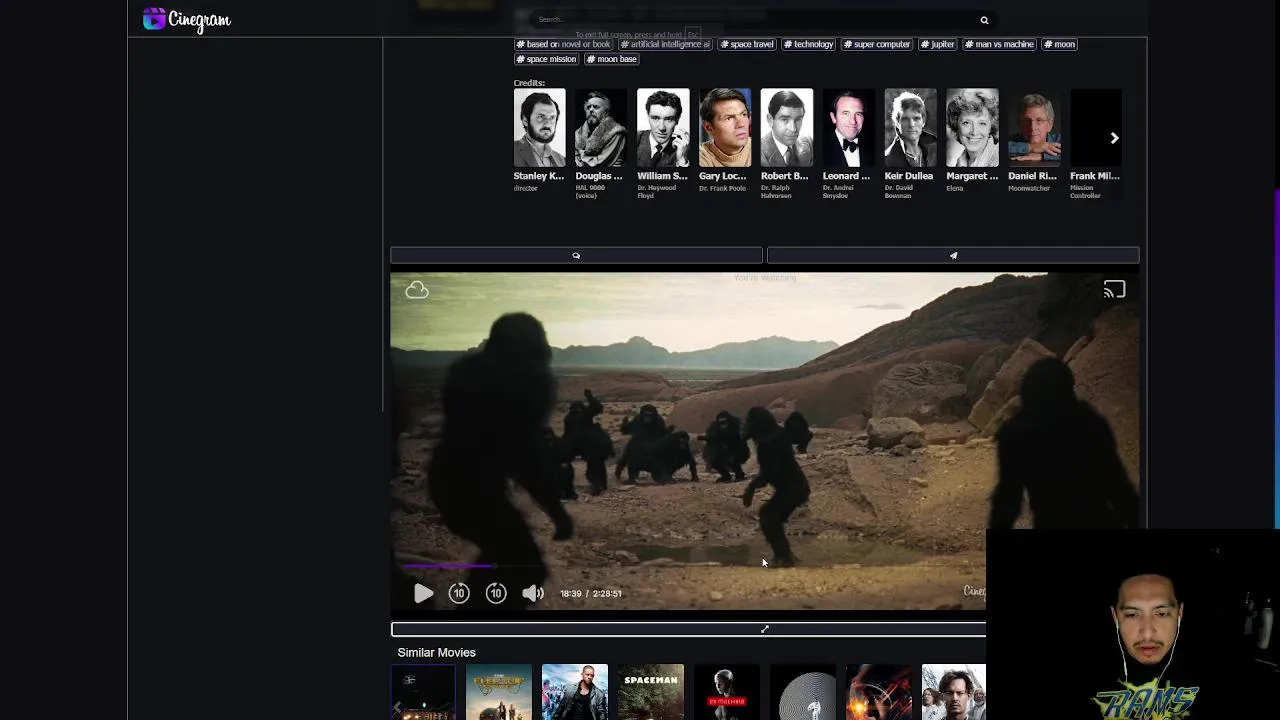The height and width of the screenshot is (720, 1280).
Task: Open the 'technology' tag
Action: click(x=808, y=44)
